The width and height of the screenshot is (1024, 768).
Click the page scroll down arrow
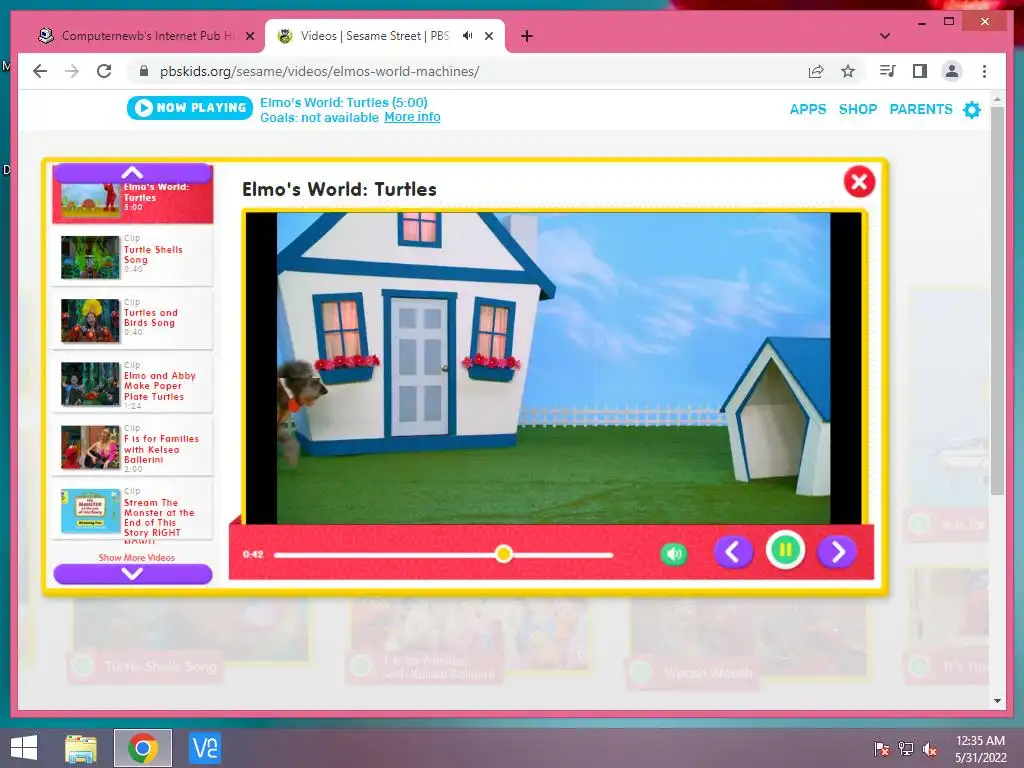pyautogui.click(x=997, y=701)
